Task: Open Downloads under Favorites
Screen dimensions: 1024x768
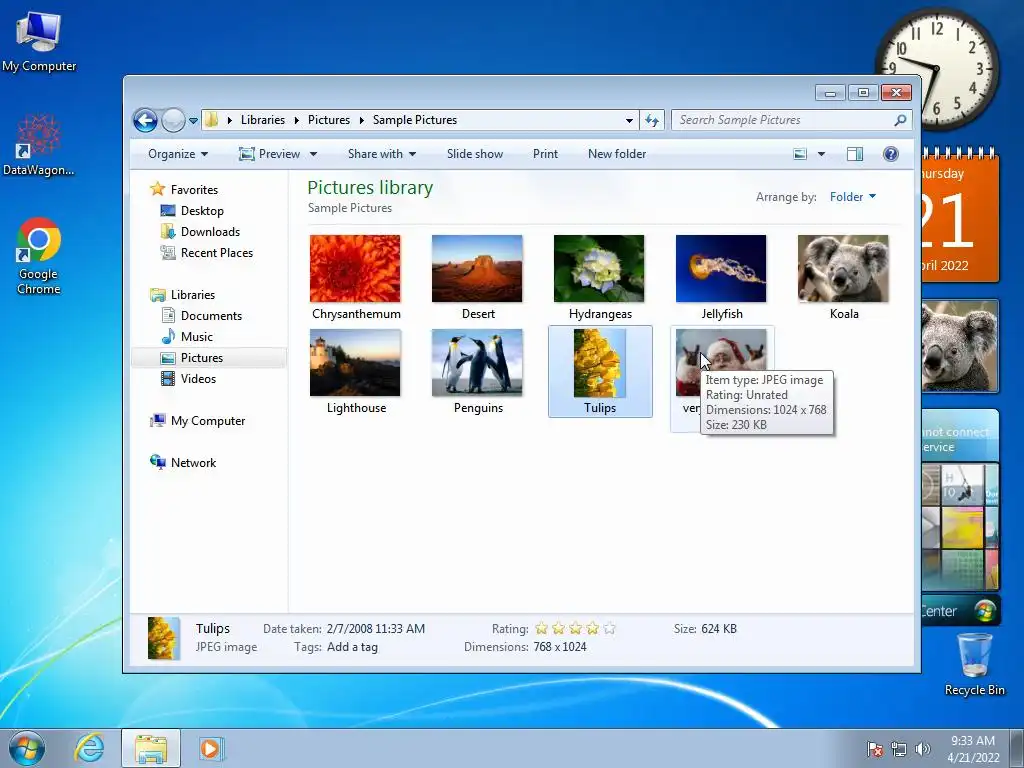Action: (210, 232)
